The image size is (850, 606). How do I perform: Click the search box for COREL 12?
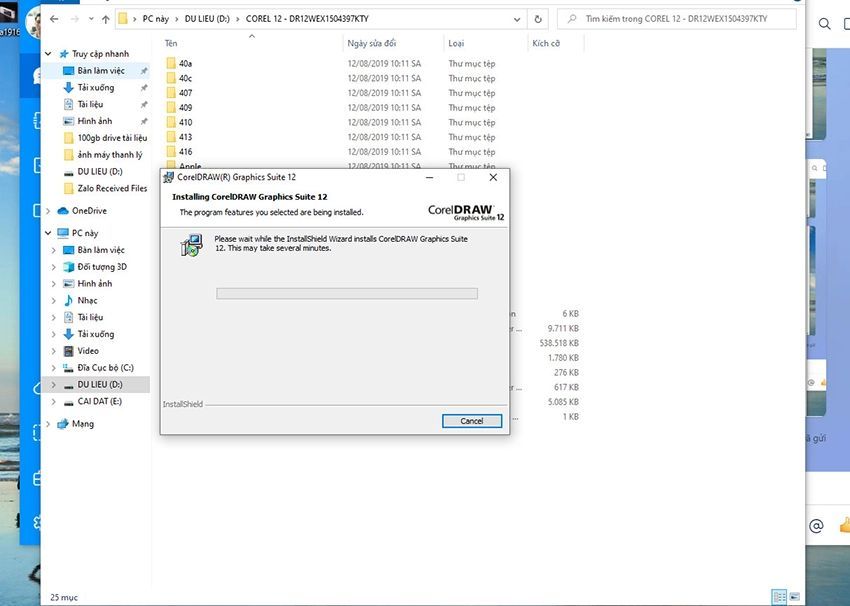pos(677,19)
